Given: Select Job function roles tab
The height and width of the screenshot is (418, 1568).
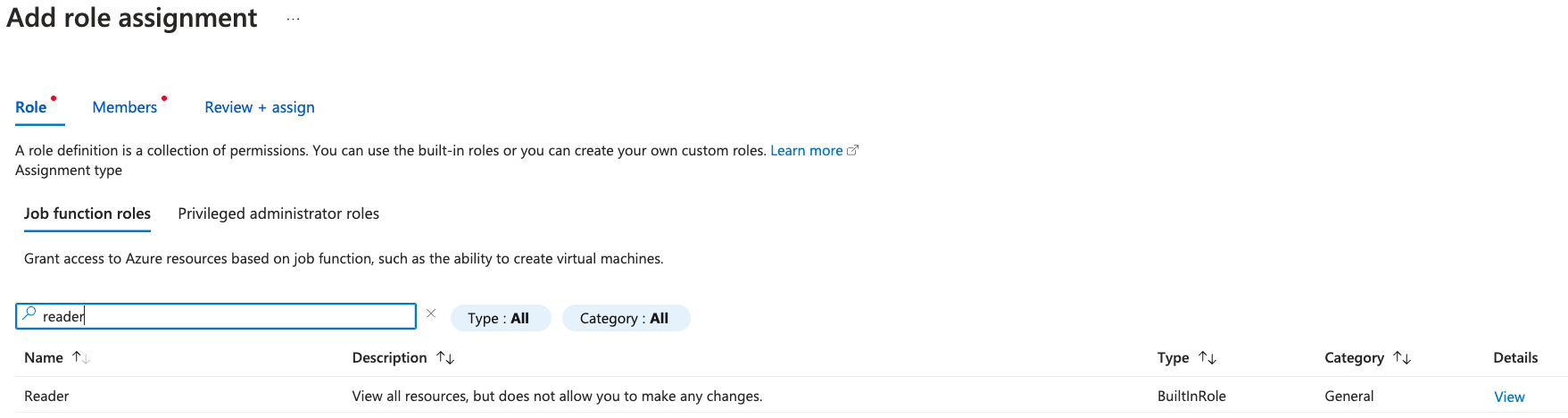Looking at the screenshot, I should [87, 213].
